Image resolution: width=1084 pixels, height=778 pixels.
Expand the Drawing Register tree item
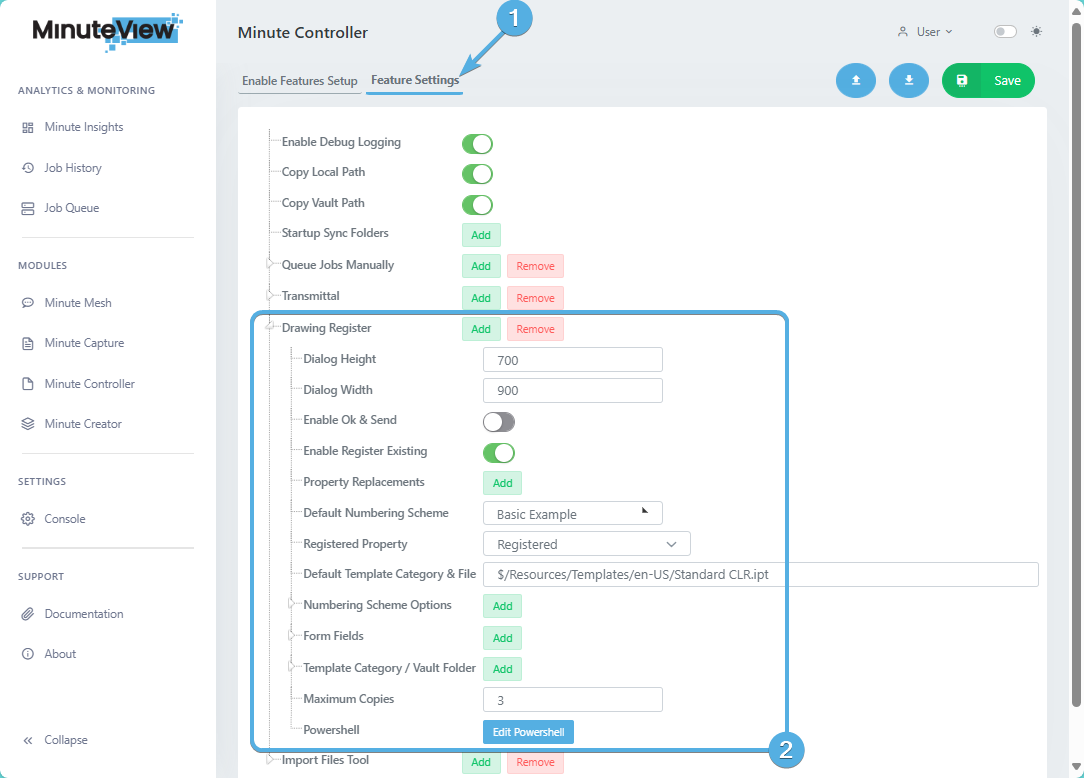coord(268,327)
